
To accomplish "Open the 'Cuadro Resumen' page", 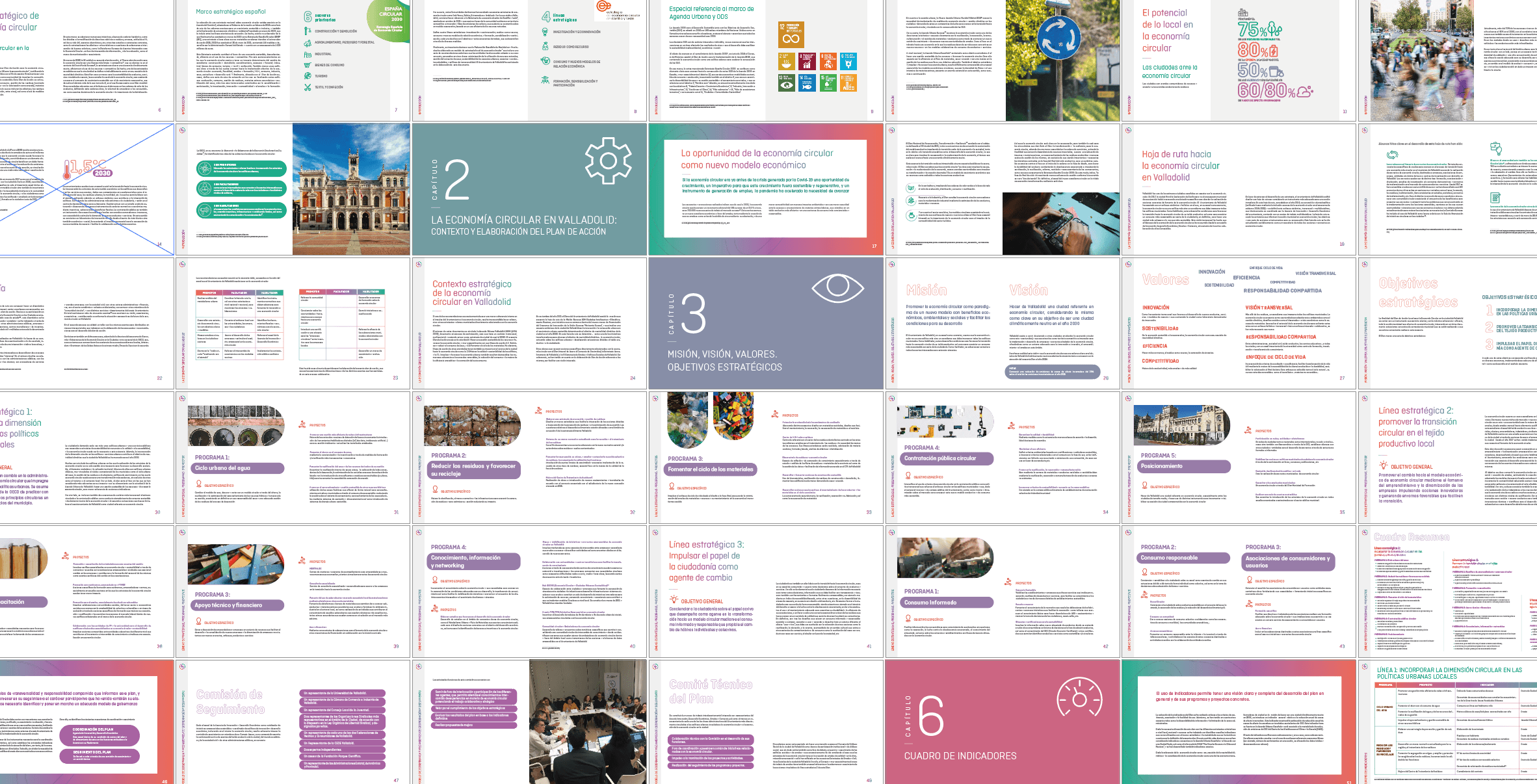I will coord(1411,537).
